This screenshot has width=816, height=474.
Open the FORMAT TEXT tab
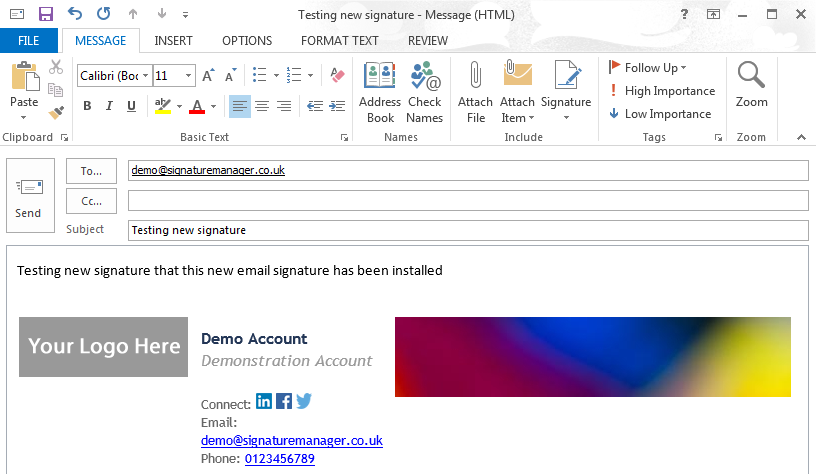[340, 41]
